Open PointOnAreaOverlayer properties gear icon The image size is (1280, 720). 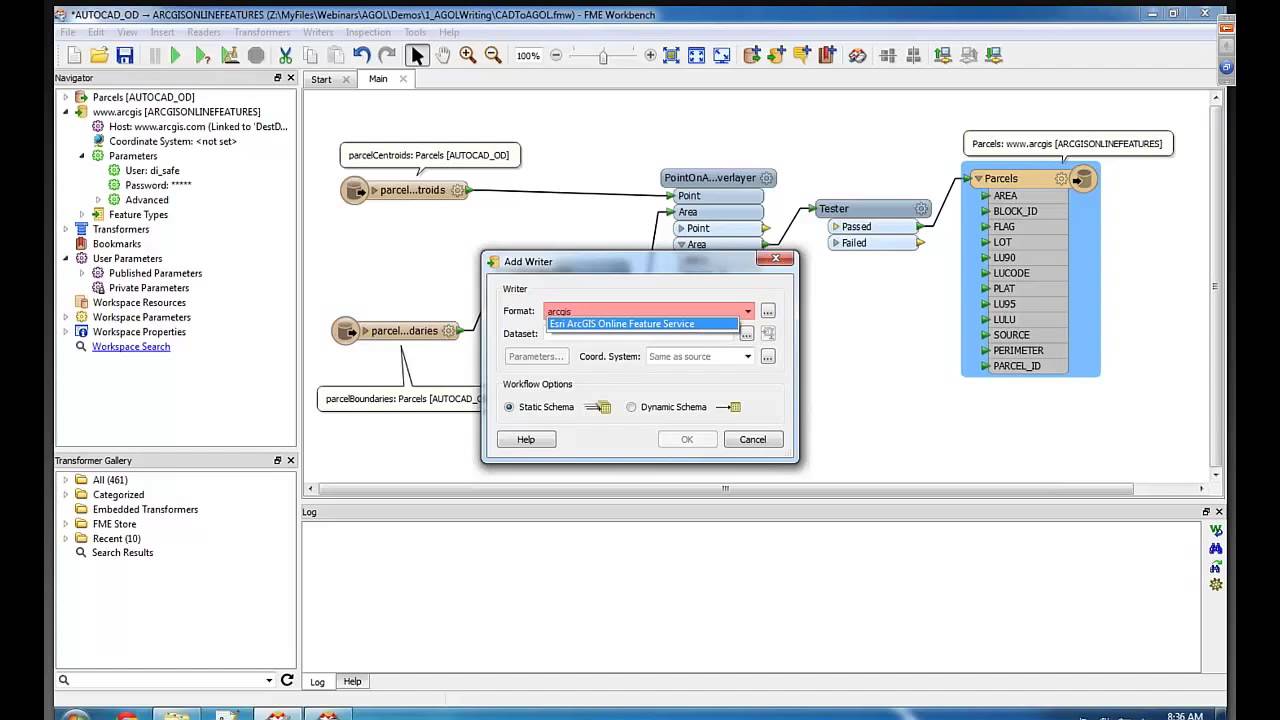coord(767,178)
